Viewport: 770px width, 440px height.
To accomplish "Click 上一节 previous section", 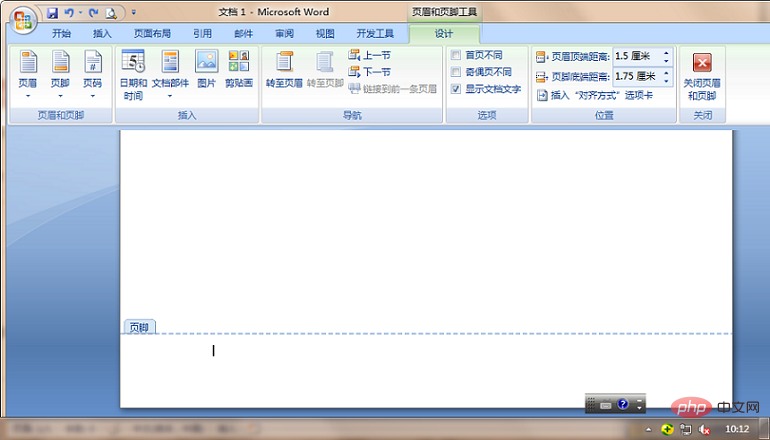I will 370,55.
